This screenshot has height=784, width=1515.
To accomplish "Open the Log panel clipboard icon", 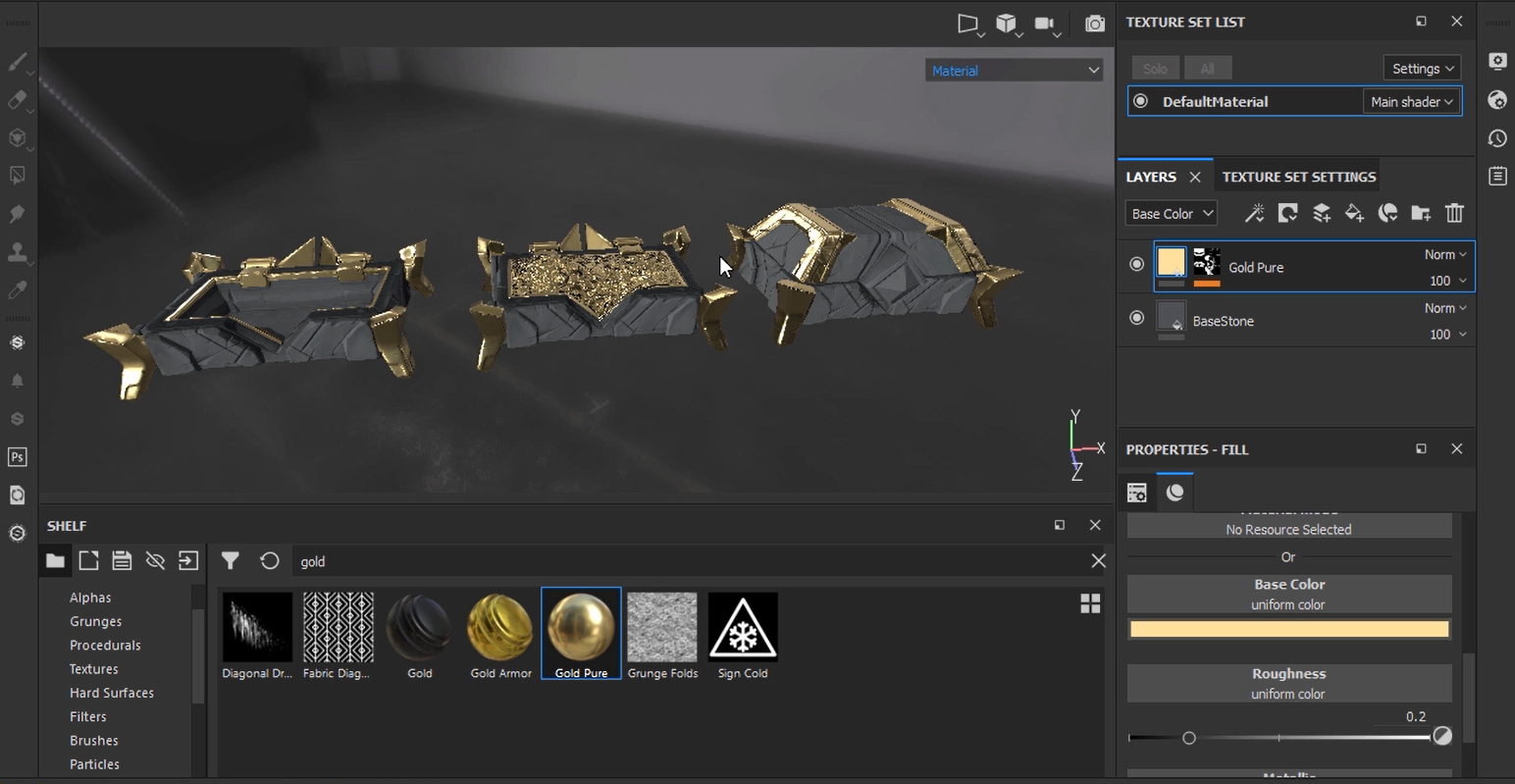I will pos(1497,177).
